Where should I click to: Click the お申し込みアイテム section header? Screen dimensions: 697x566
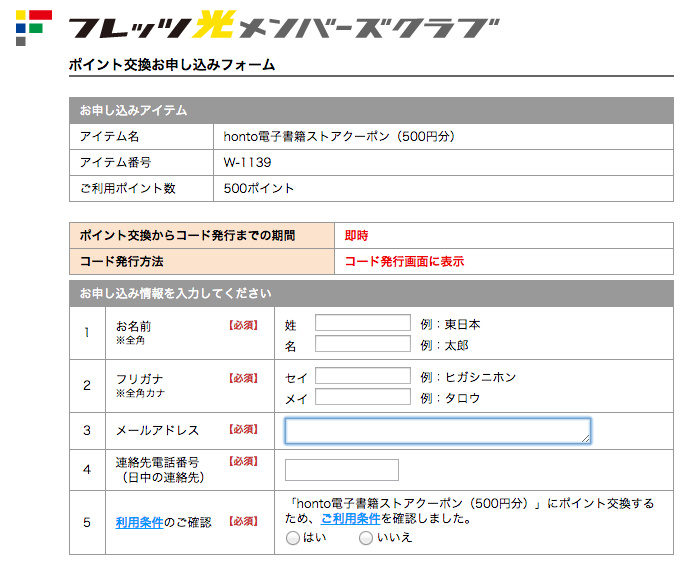coord(371,110)
